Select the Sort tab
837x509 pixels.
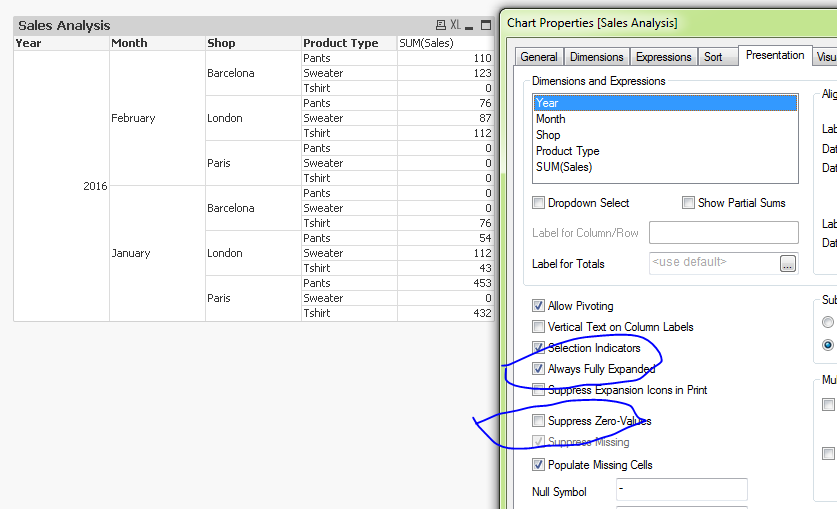713,57
